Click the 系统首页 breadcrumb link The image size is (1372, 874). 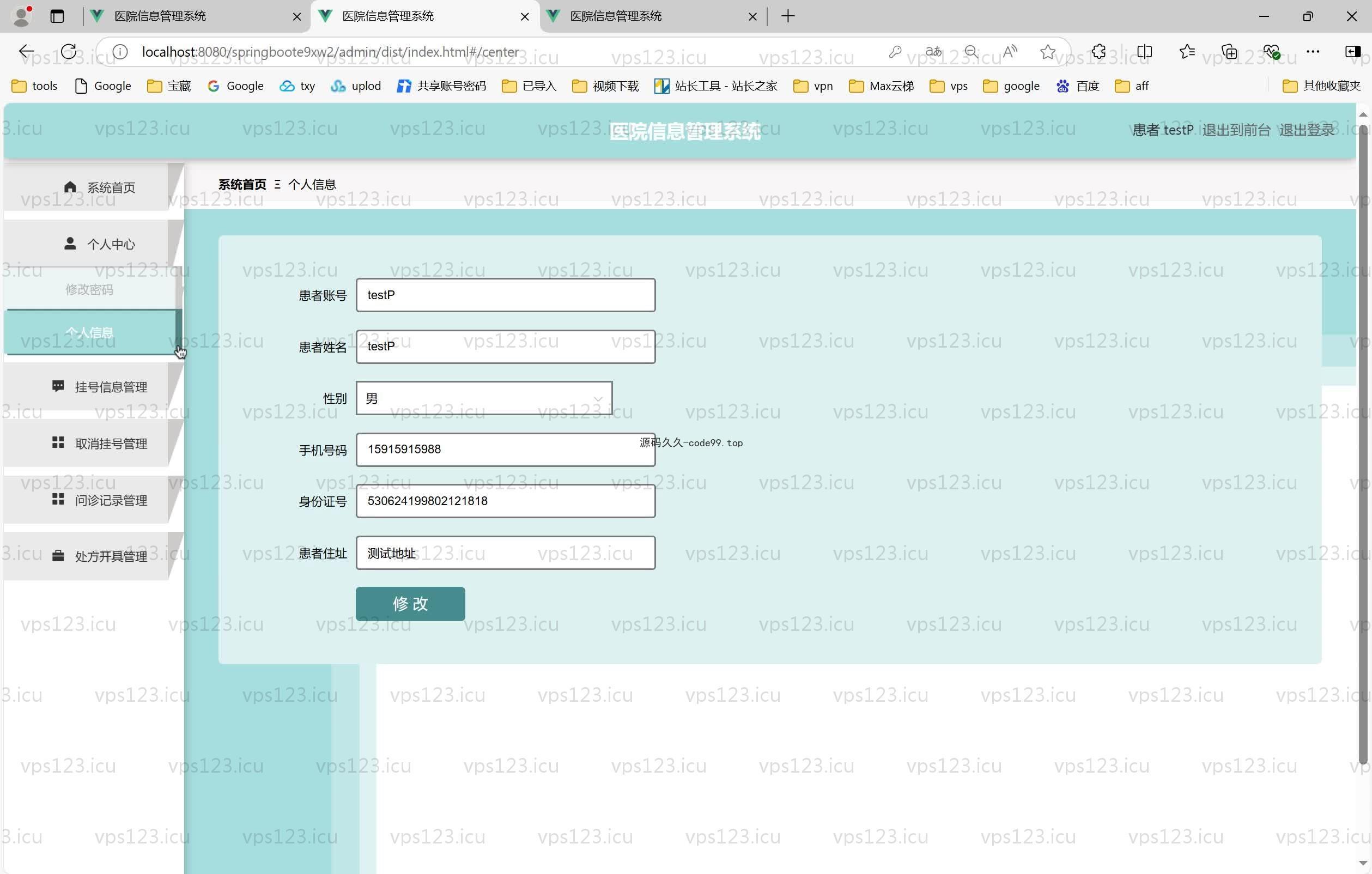coord(242,184)
